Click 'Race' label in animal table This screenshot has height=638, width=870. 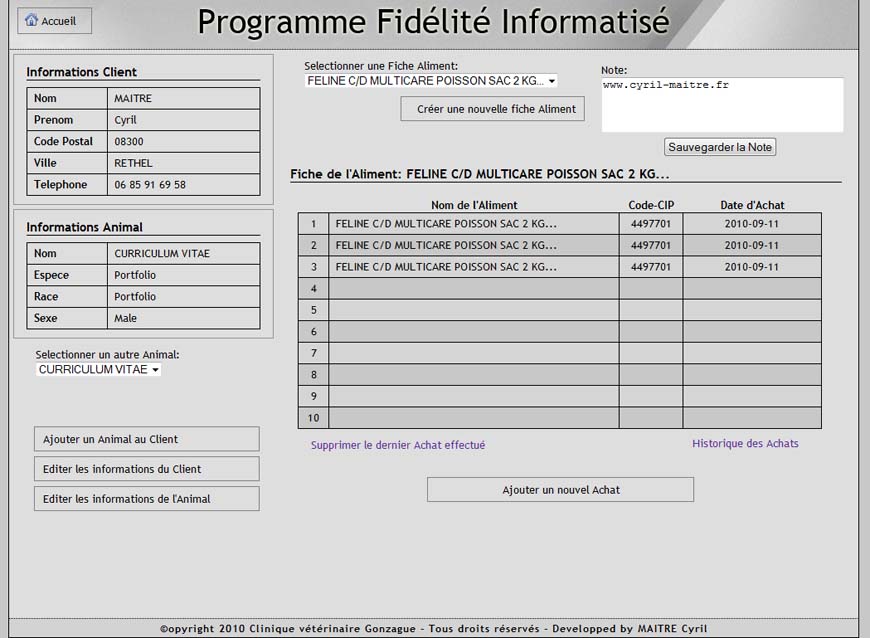point(46,297)
